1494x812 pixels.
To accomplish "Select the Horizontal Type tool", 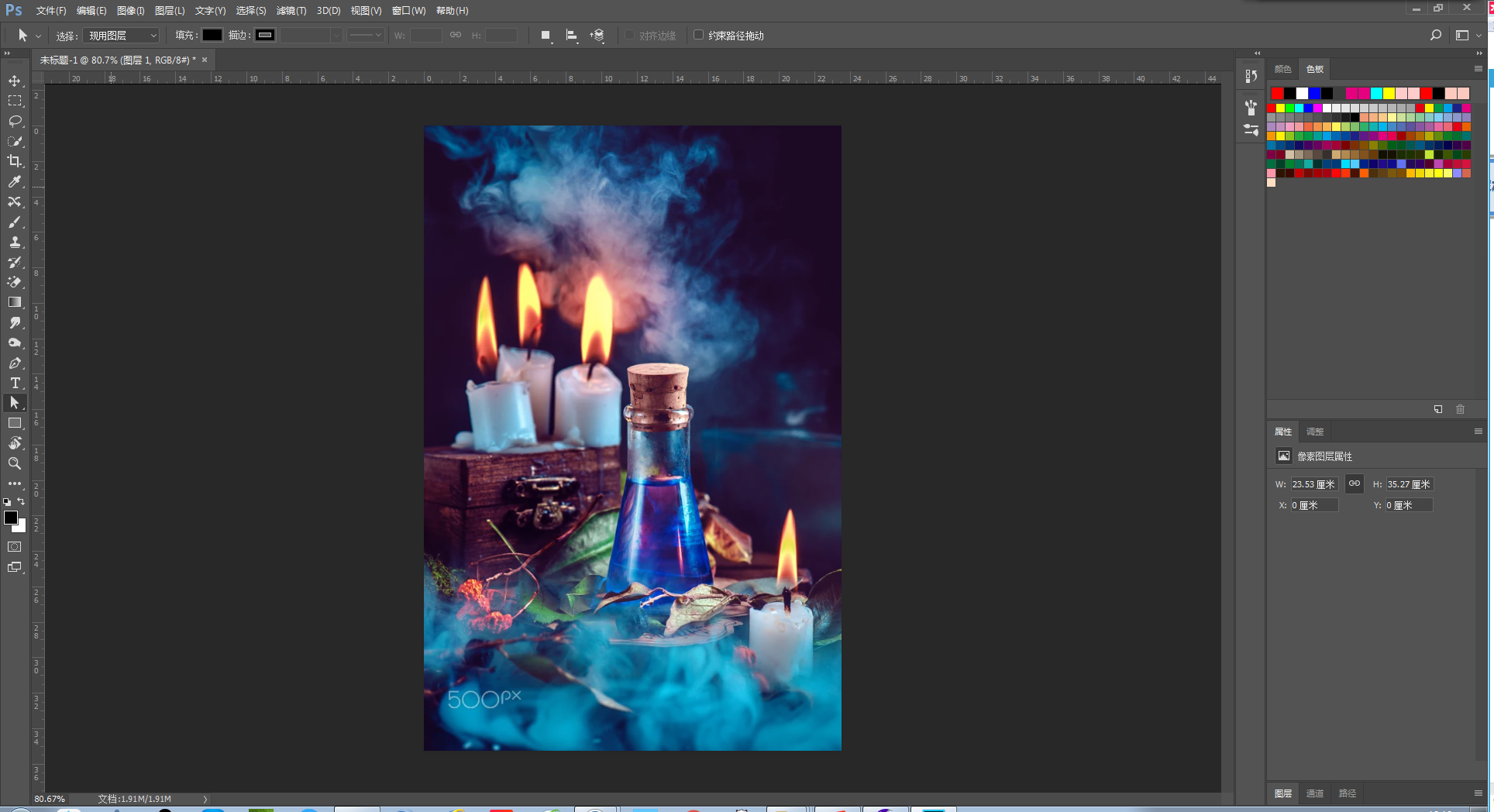I will (x=15, y=383).
